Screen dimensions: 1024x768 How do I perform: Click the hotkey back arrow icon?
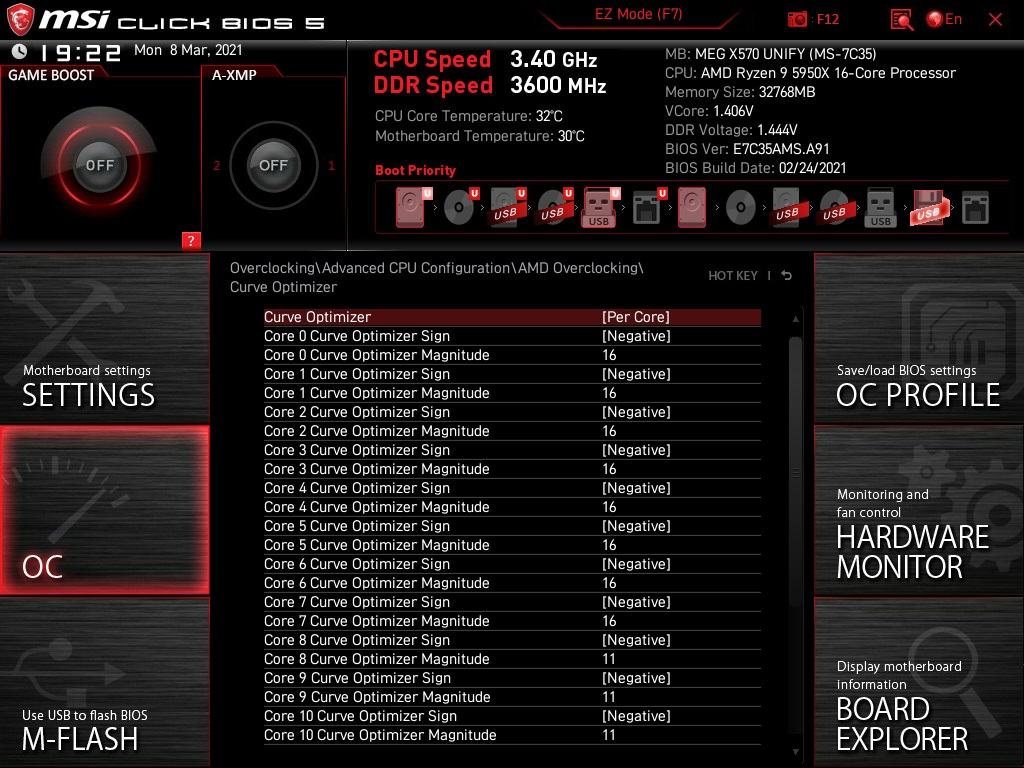pos(786,276)
